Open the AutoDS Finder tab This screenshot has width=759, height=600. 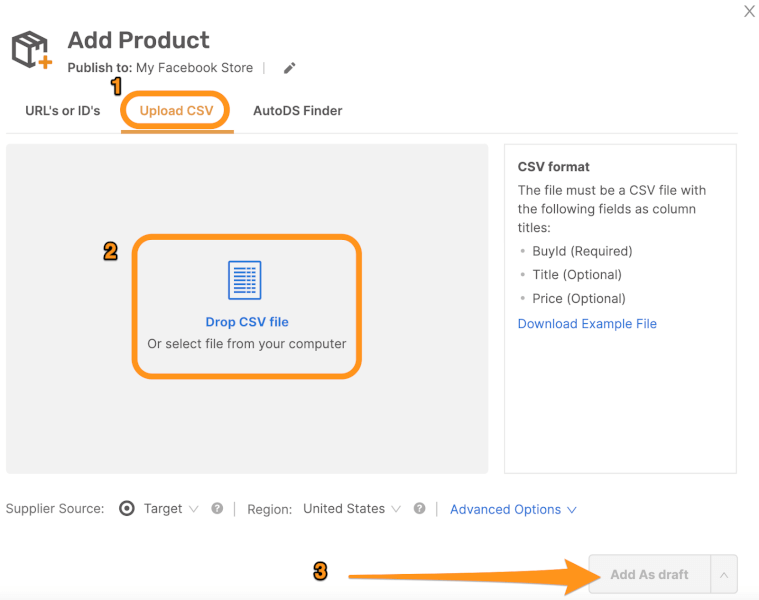(298, 111)
